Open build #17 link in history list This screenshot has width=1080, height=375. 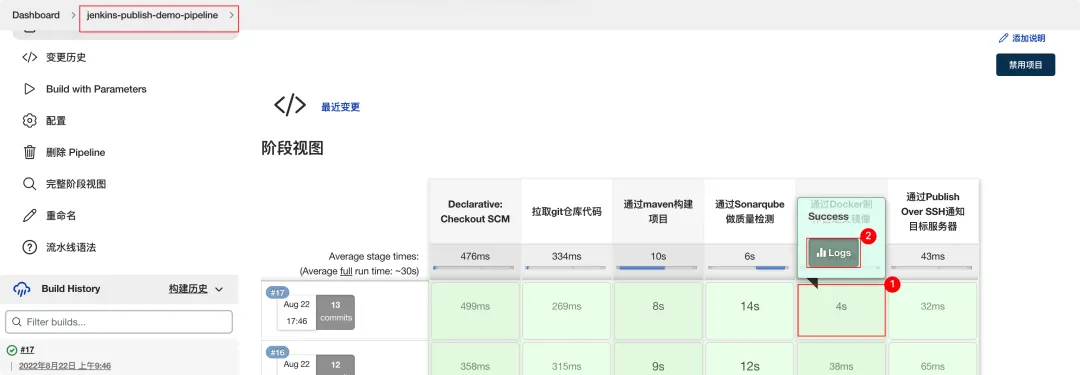[x=28, y=350]
